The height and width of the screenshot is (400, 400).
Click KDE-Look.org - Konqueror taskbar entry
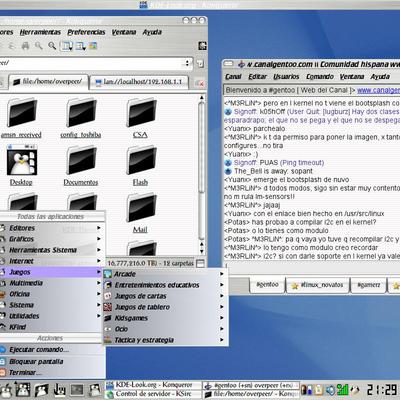(x=153, y=385)
